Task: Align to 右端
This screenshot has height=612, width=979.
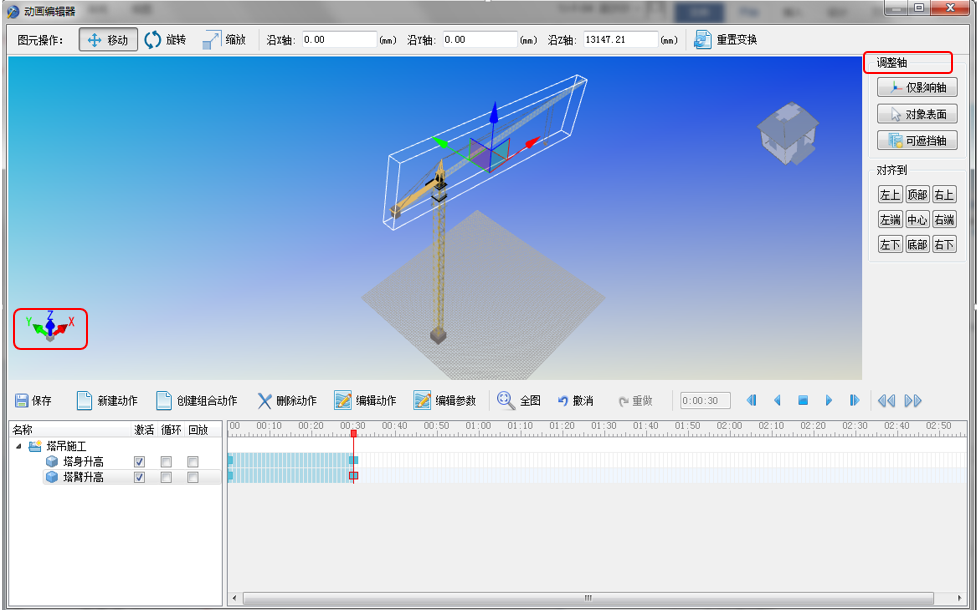Action: coord(944,220)
